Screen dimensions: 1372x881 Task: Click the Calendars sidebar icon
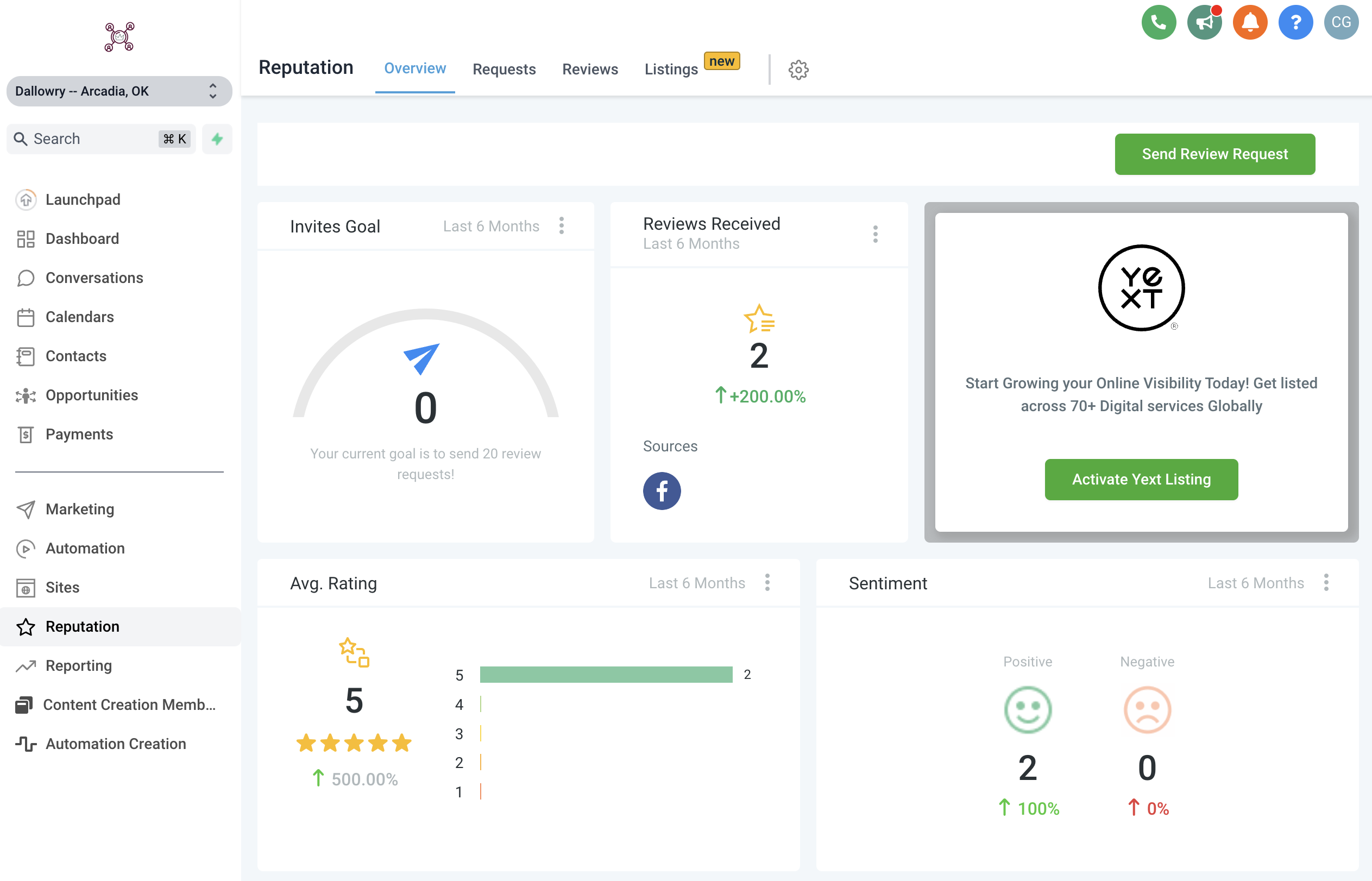[x=26, y=317]
